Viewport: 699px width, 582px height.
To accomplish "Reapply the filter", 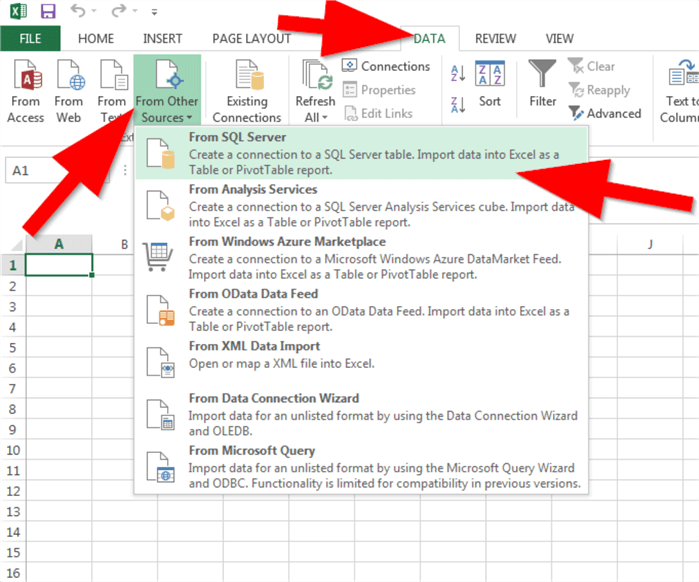I will coord(600,90).
